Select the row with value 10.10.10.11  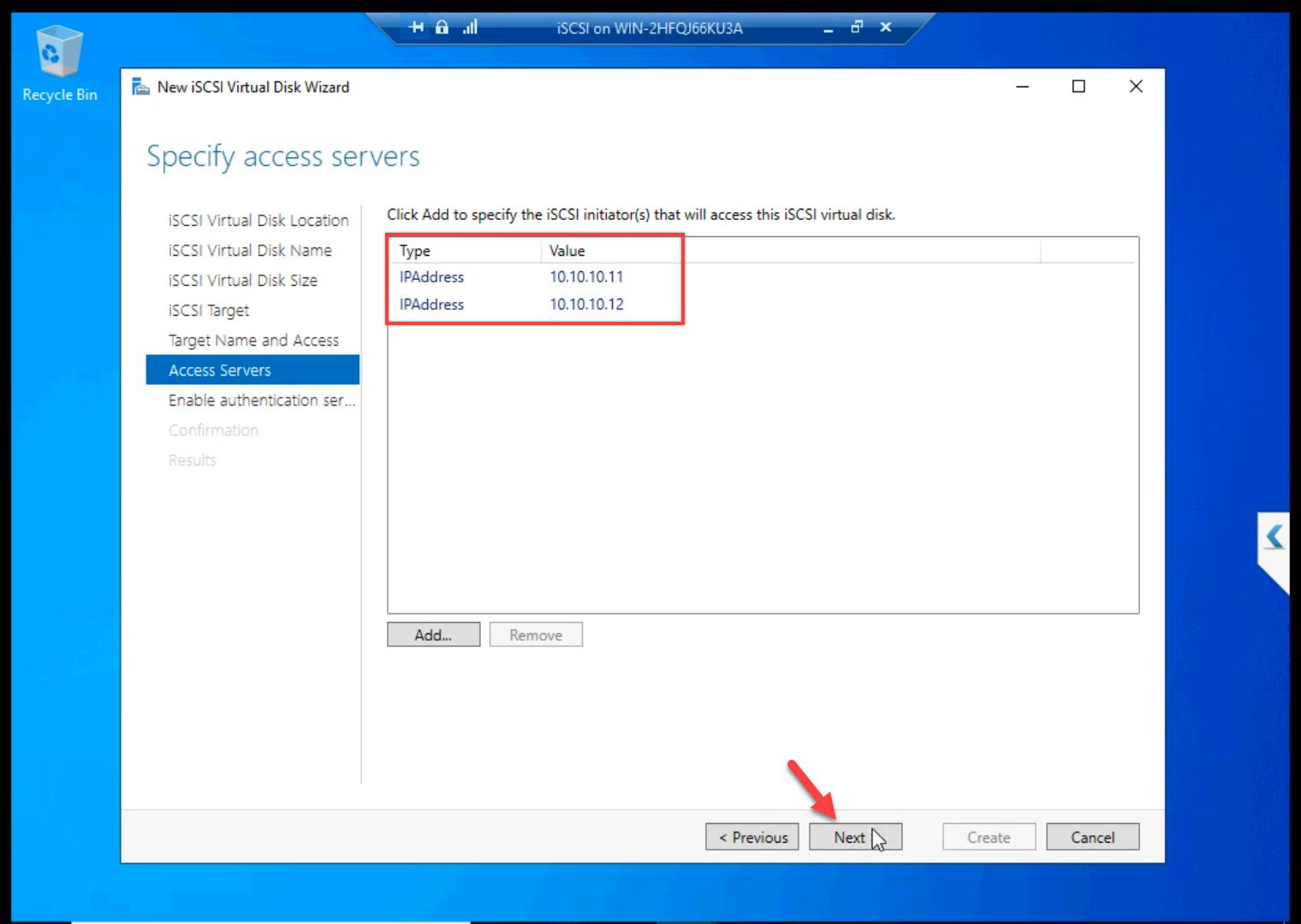click(x=762, y=277)
